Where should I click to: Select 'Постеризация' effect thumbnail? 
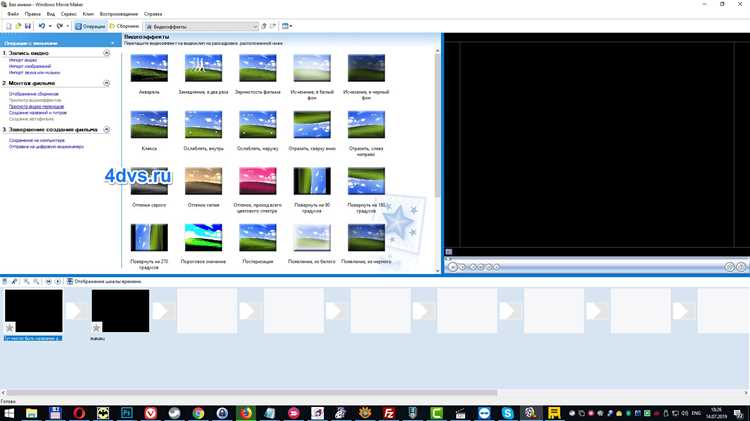258,237
